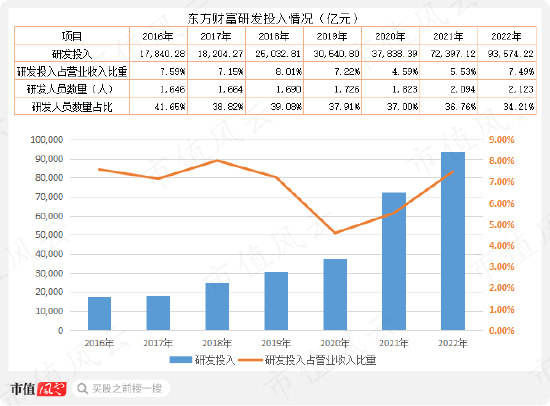The width and height of the screenshot is (550, 406).
Task: Click the search magnifier icon
Action: 82,388
